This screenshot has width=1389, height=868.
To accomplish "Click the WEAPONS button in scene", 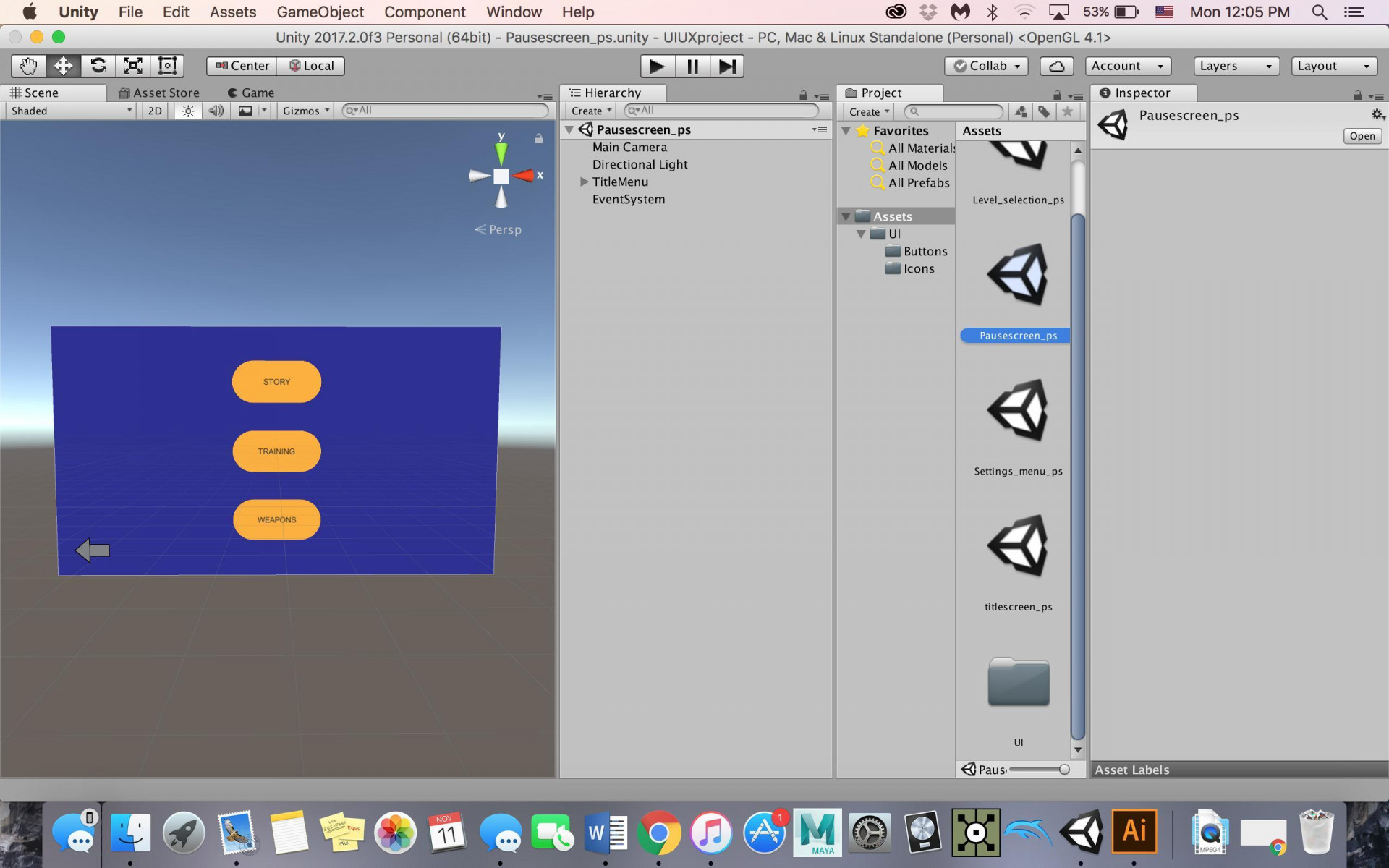I will click(x=276, y=519).
